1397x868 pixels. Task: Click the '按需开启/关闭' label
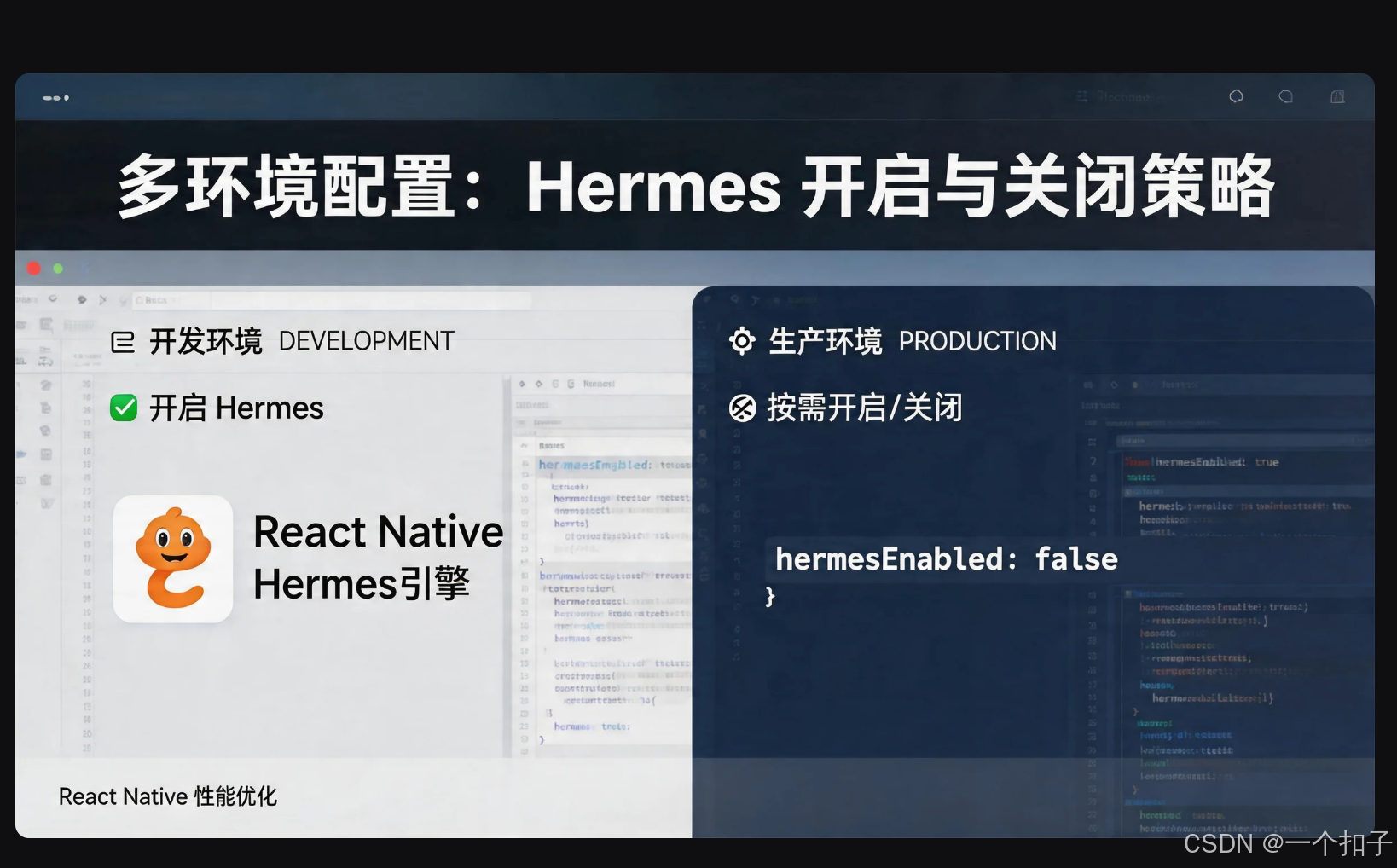[x=865, y=408]
